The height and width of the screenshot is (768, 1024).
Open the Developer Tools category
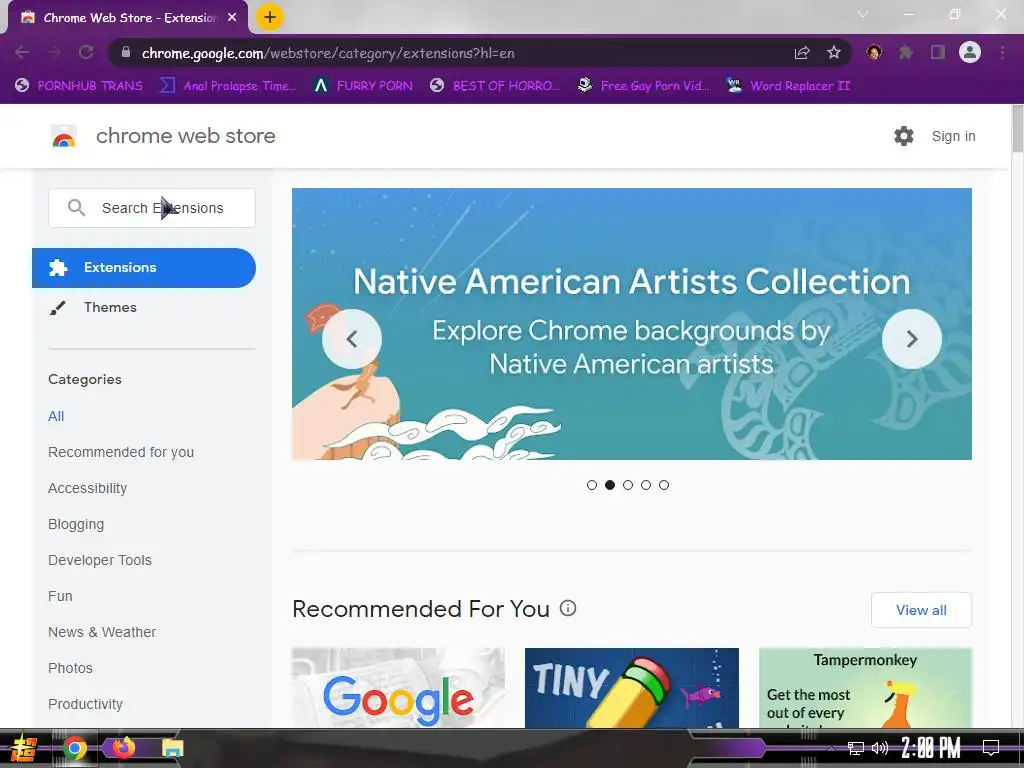[x=100, y=560]
